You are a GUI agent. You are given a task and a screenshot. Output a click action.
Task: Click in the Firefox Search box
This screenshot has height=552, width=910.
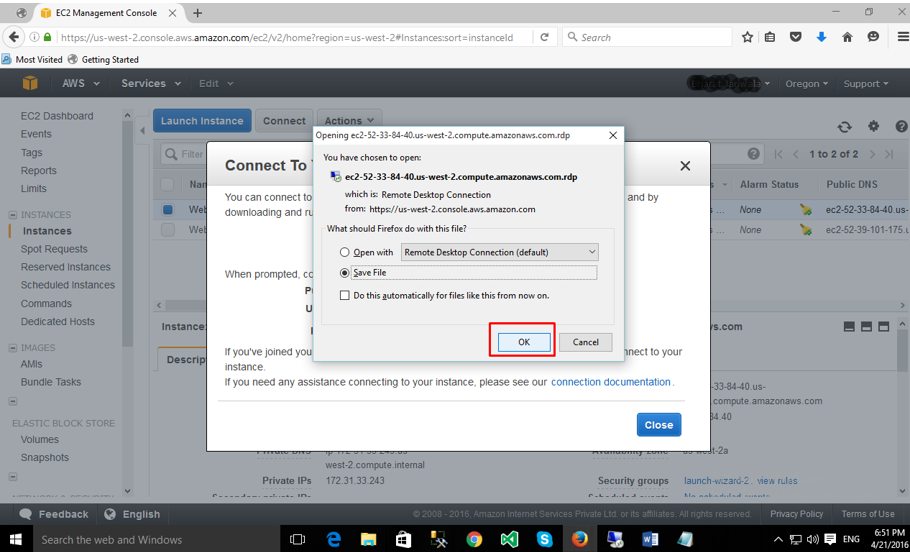tap(647, 37)
